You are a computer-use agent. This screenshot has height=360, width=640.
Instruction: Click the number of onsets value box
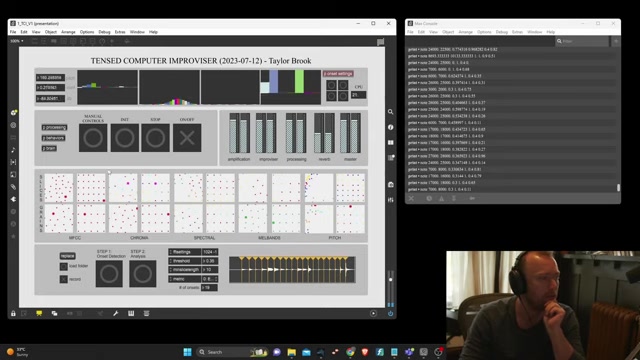[209, 288]
